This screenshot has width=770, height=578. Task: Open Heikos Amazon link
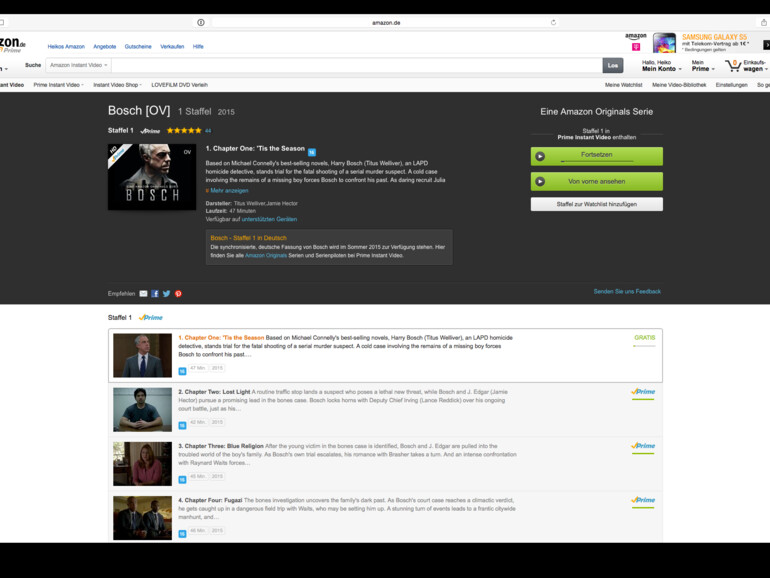tap(66, 47)
